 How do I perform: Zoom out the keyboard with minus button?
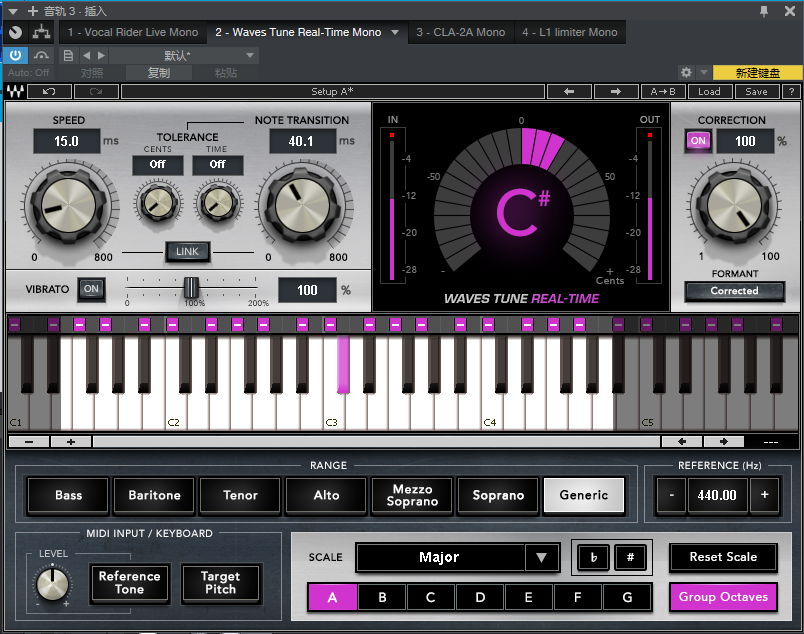[x=29, y=442]
